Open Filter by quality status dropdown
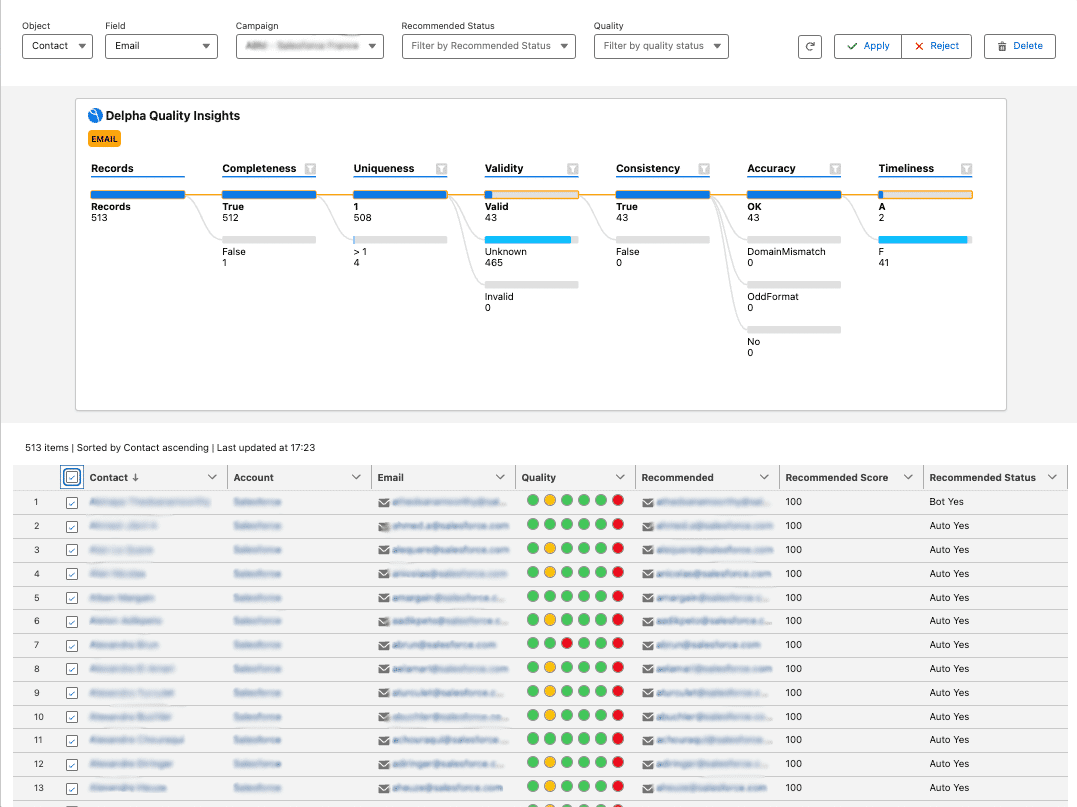The height and width of the screenshot is (807, 1077). coord(661,46)
